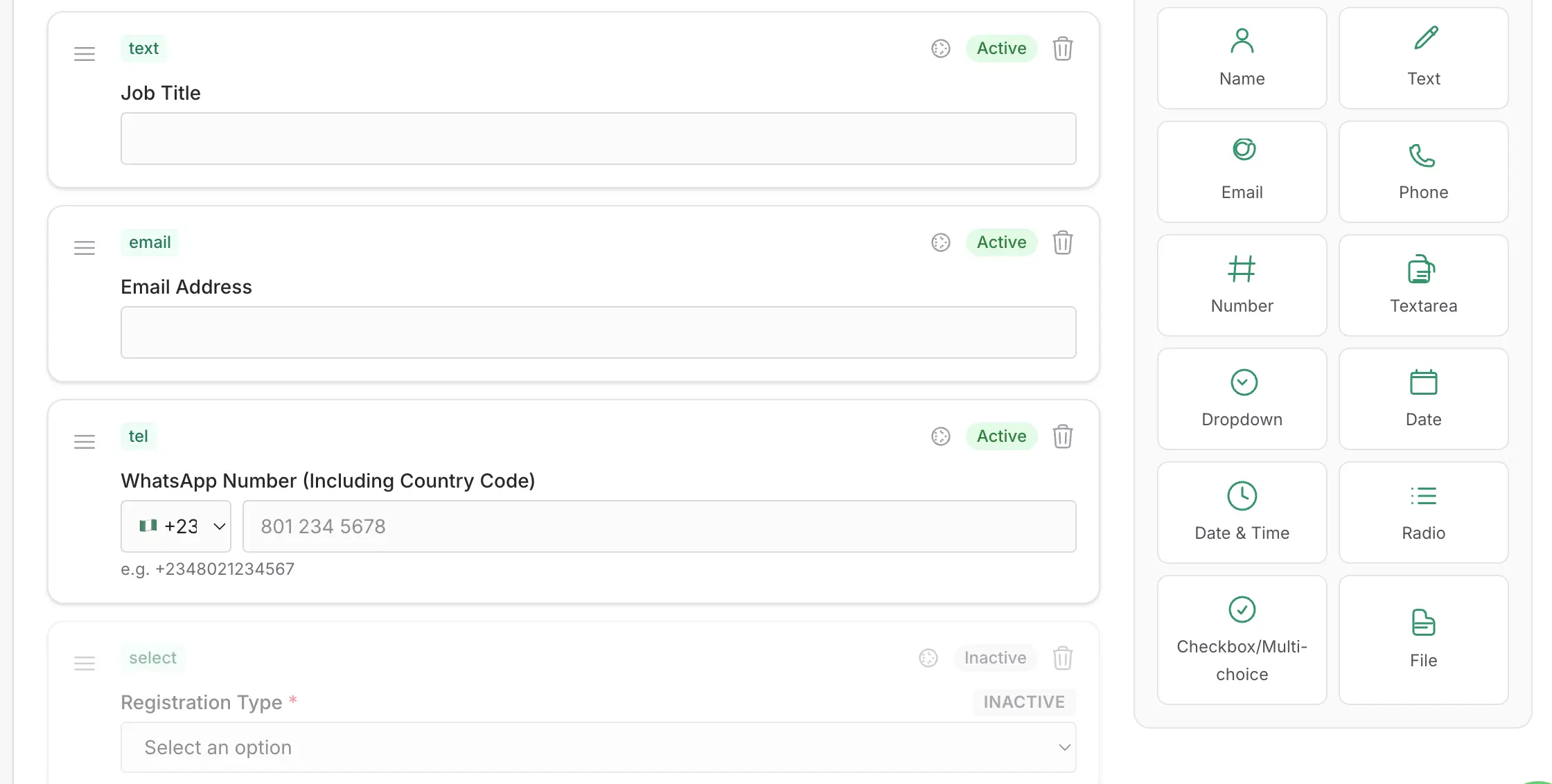Screen dimensions: 1552x784
Task: Delete the Registration Type field
Action: (1062, 658)
